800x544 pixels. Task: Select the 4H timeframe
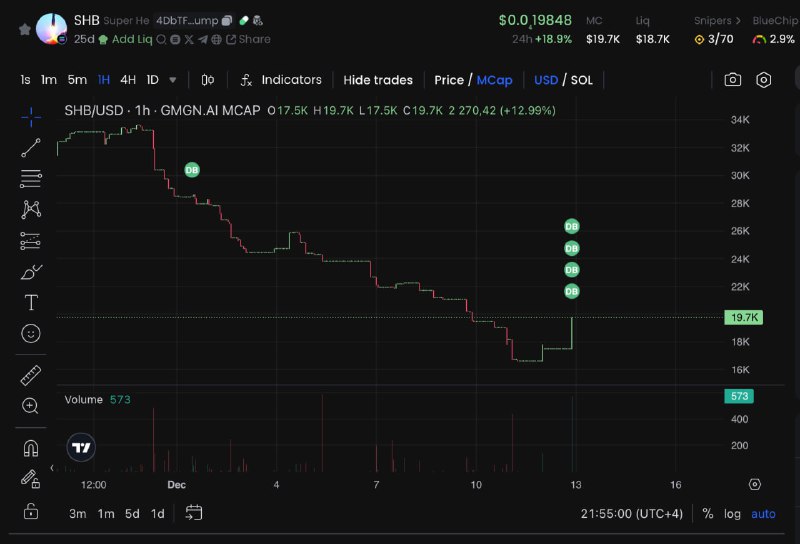(x=128, y=80)
